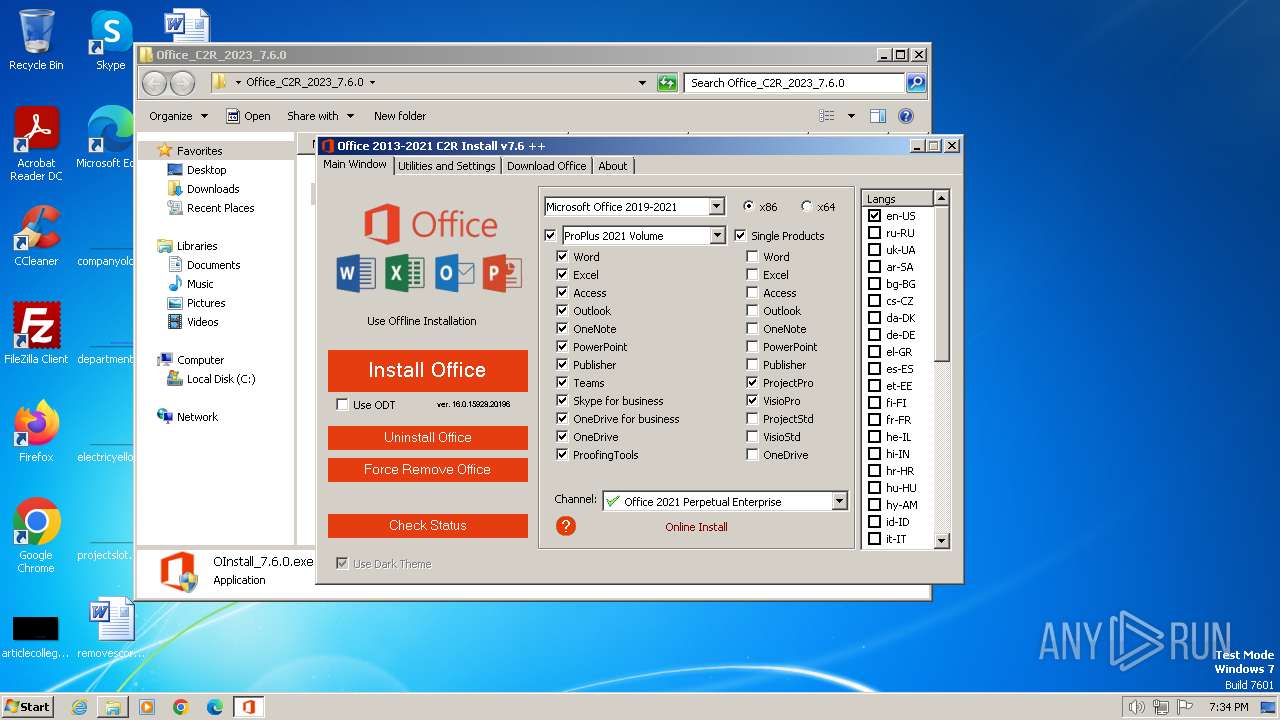Select the Office installer taskbar button
Screen dimensions: 1280x720
click(x=248, y=707)
